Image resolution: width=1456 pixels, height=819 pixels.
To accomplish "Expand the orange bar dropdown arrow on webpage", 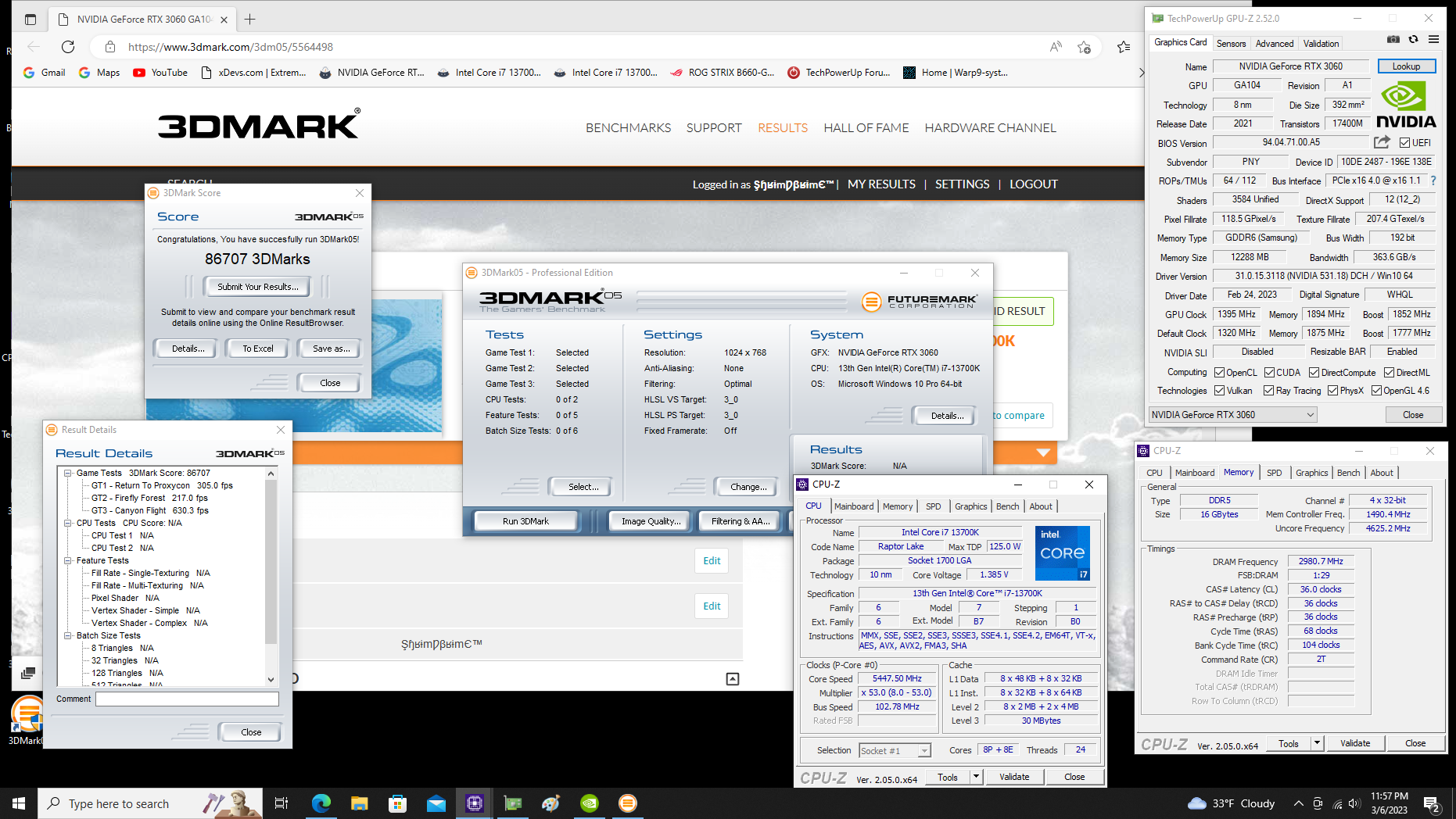I will point(1043,452).
